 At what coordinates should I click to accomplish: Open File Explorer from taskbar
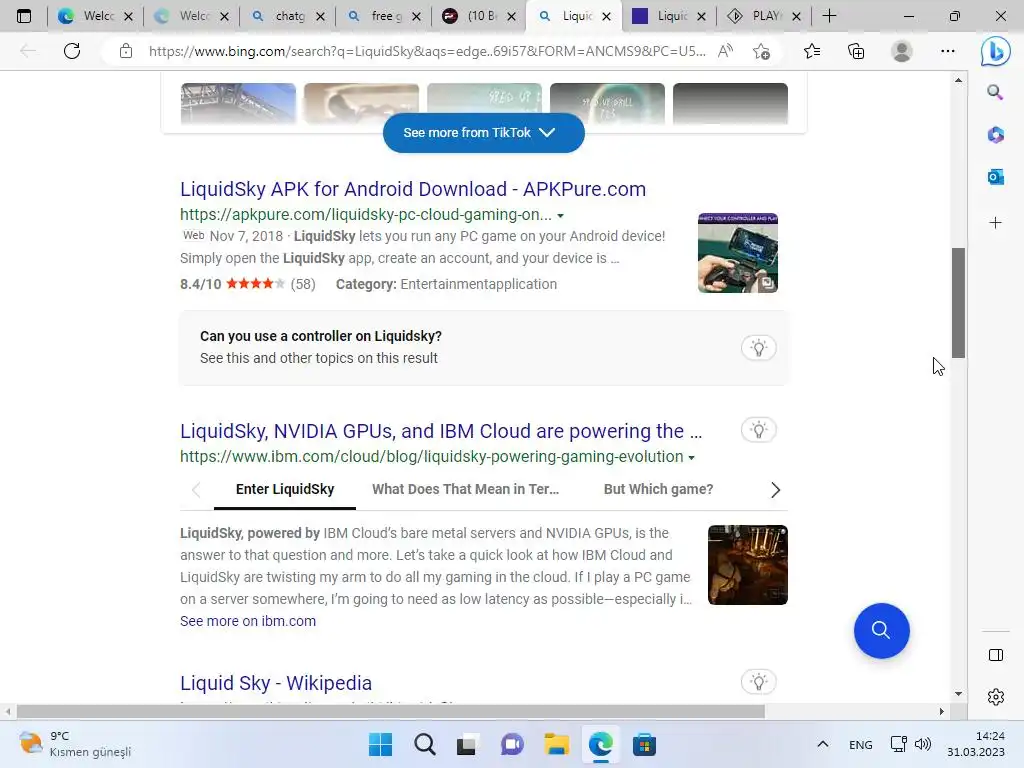pyautogui.click(x=556, y=744)
